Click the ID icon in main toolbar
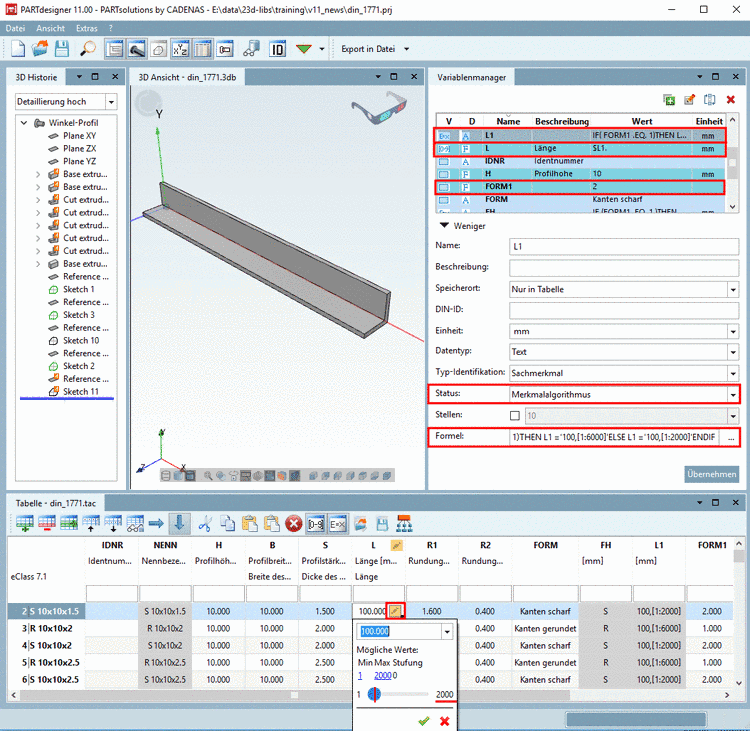Image resolution: width=750 pixels, height=731 pixels. pyautogui.click(x=278, y=48)
